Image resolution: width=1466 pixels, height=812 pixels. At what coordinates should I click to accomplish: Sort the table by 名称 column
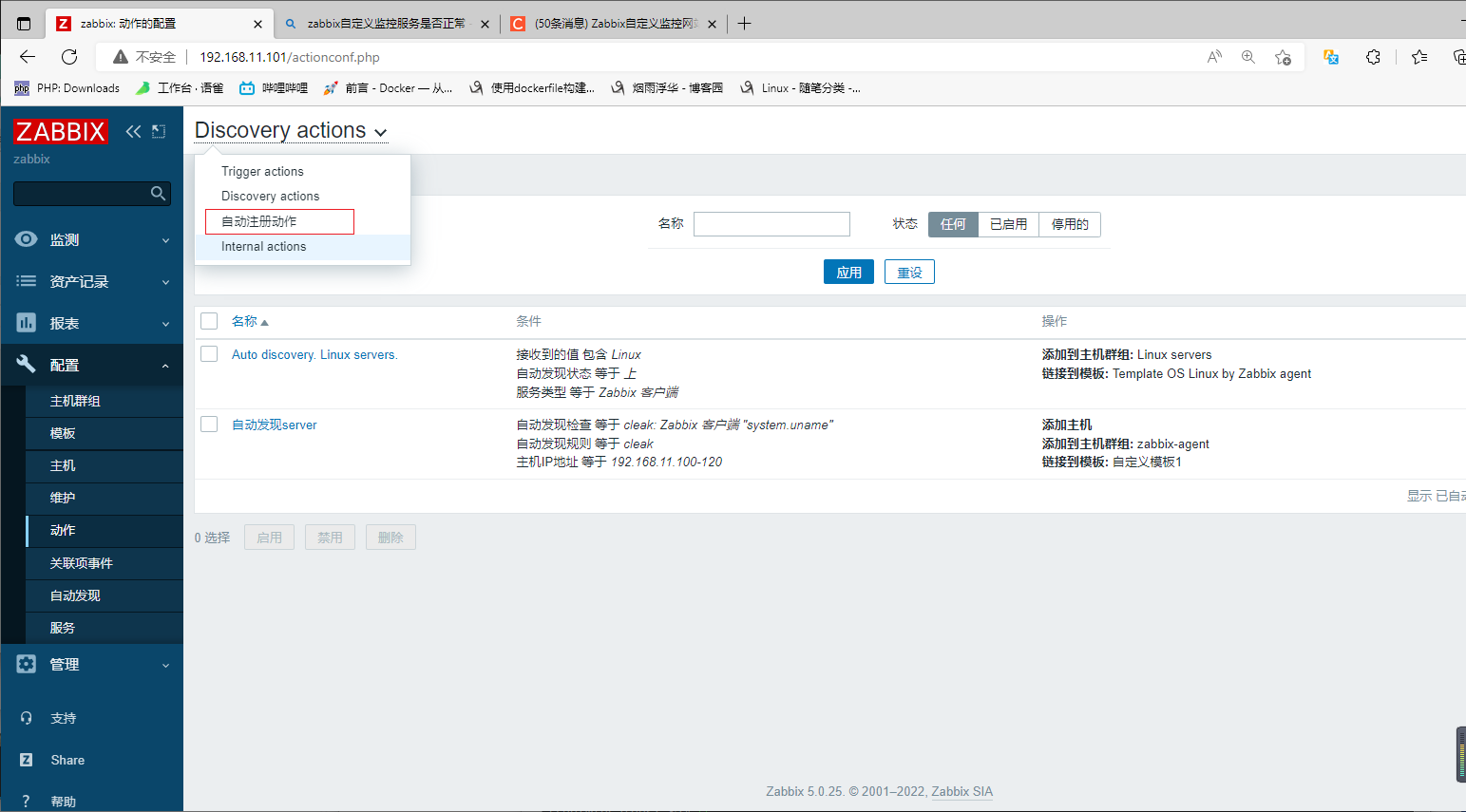(x=250, y=321)
